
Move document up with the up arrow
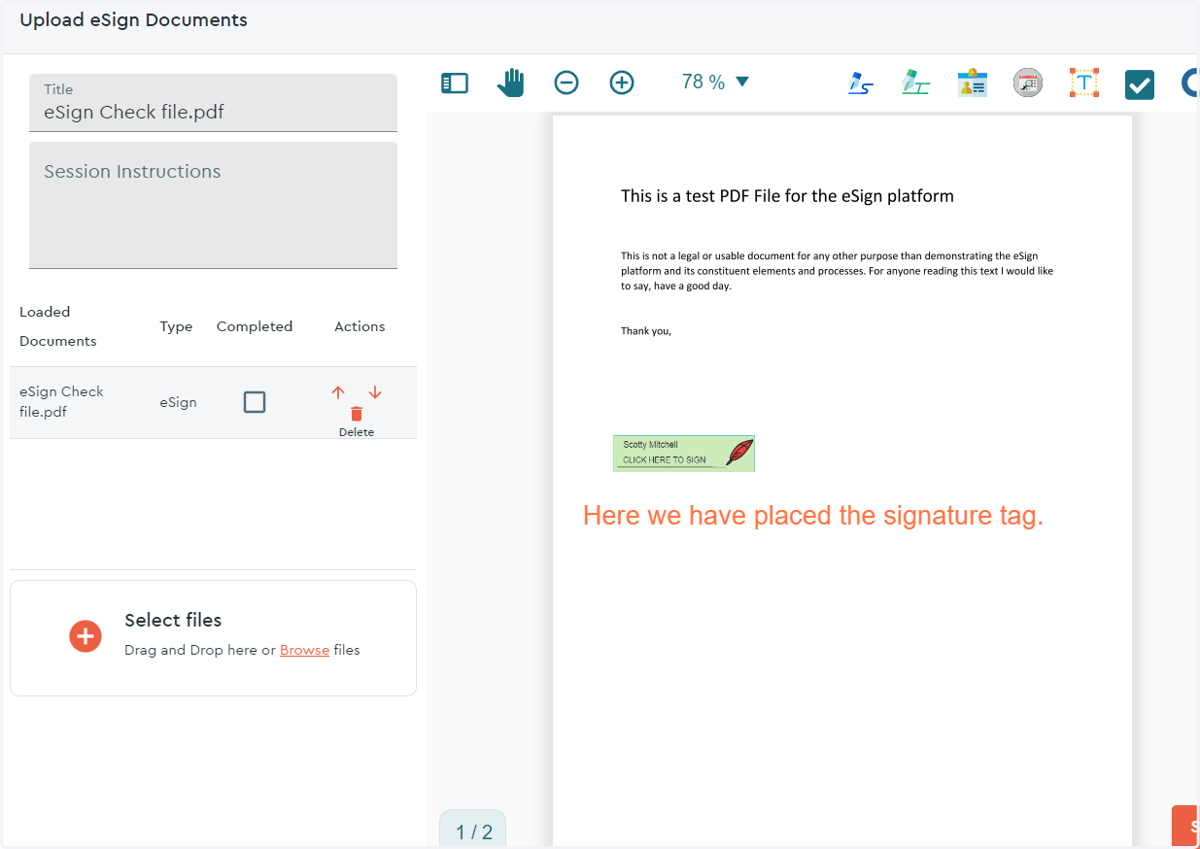click(x=338, y=392)
